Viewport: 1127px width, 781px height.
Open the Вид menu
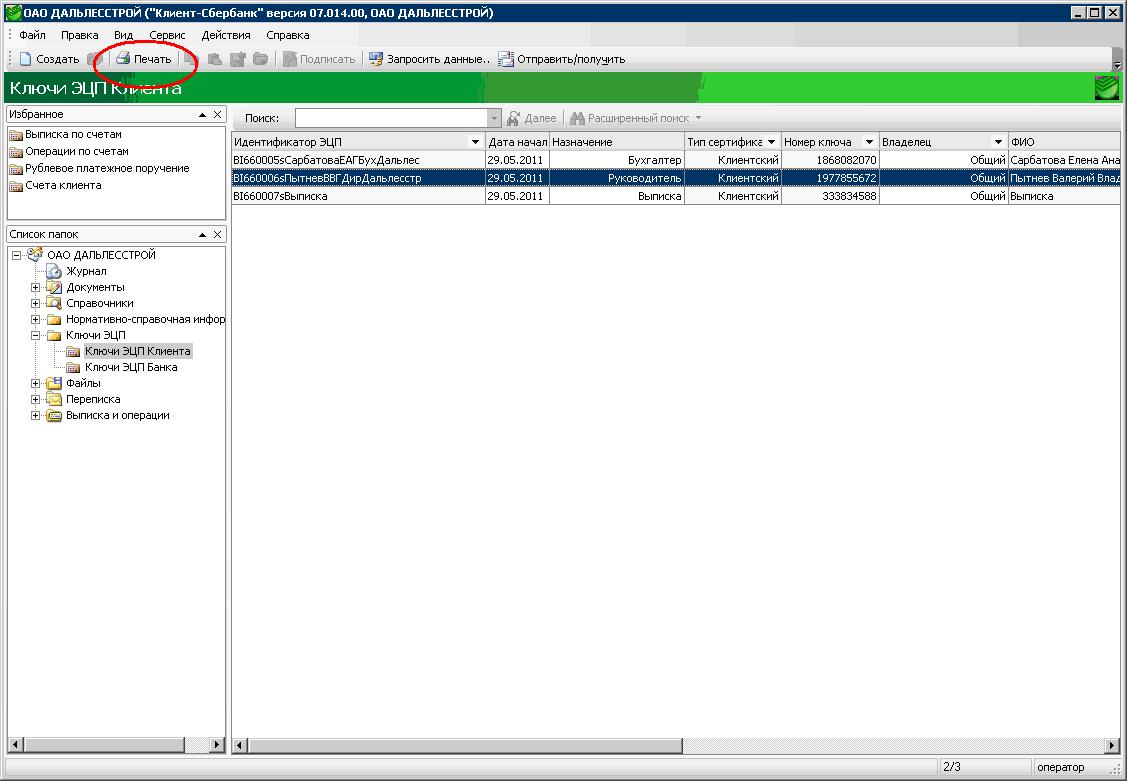(x=124, y=34)
